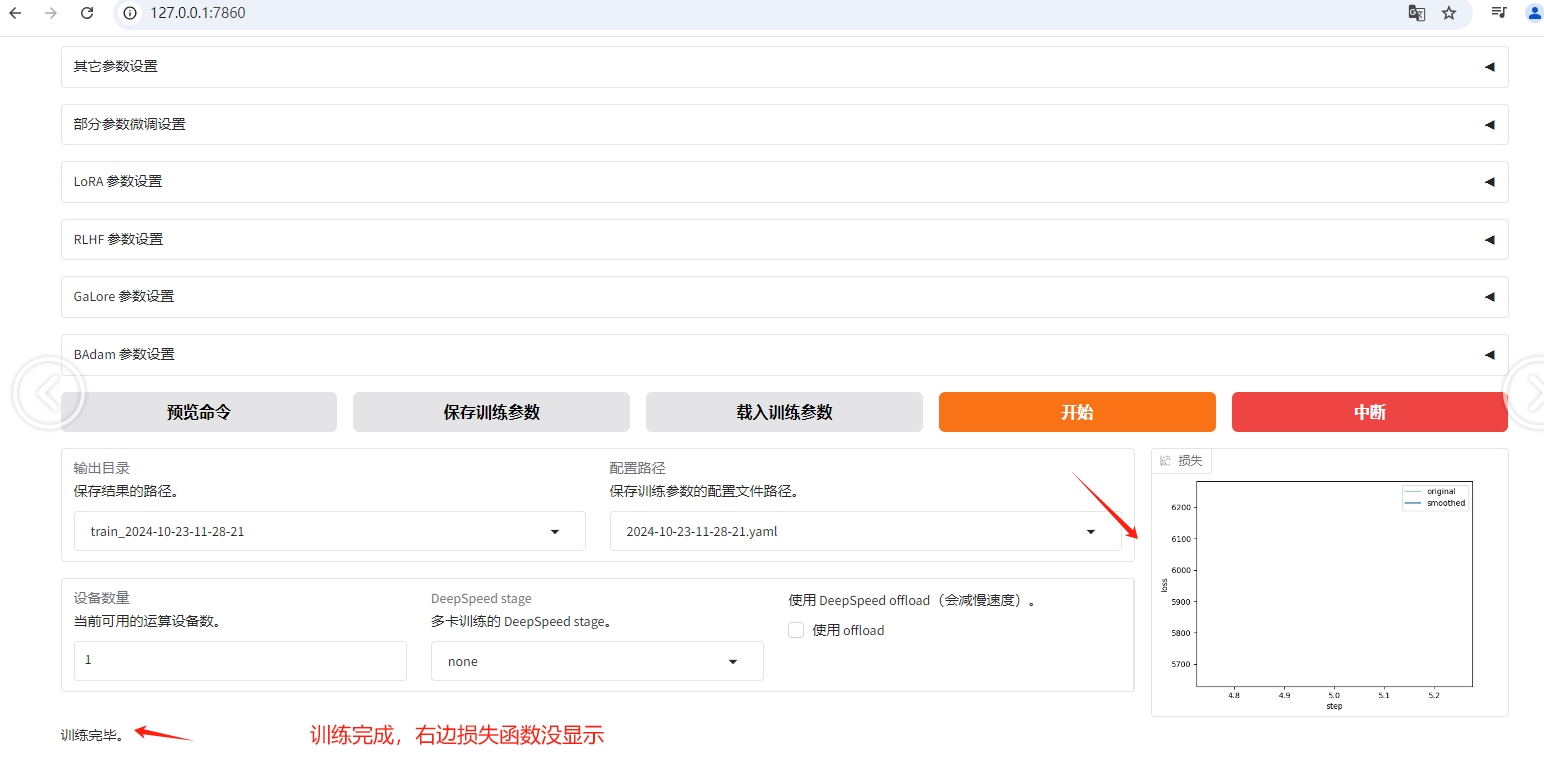This screenshot has height=769, width=1544.
Task: Expand the RLHF 参数设置 section
Action: click(784, 240)
